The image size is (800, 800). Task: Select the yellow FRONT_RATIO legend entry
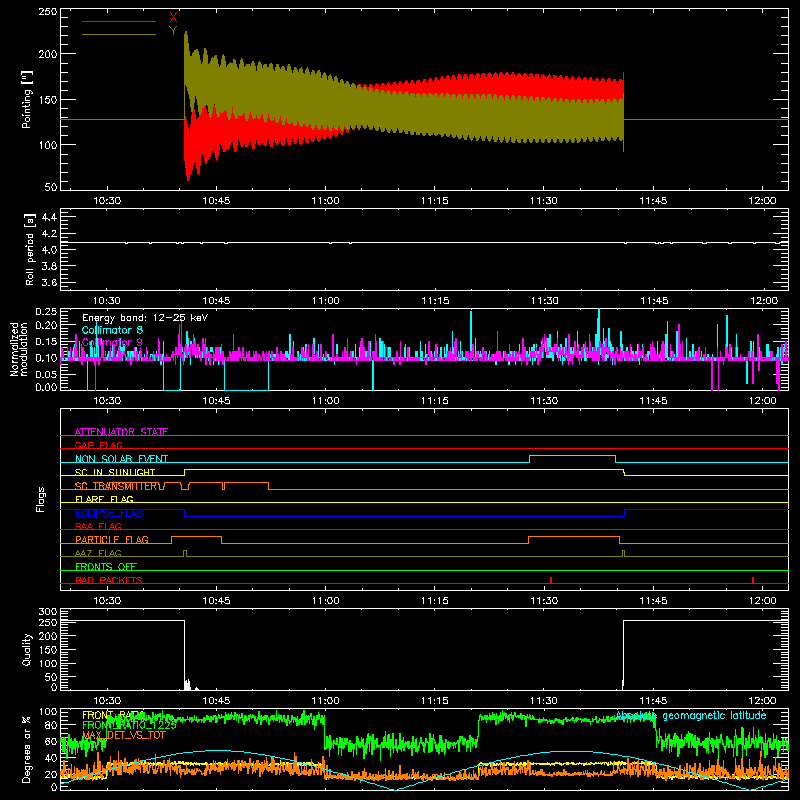pyautogui.click(x=113, y=715)
